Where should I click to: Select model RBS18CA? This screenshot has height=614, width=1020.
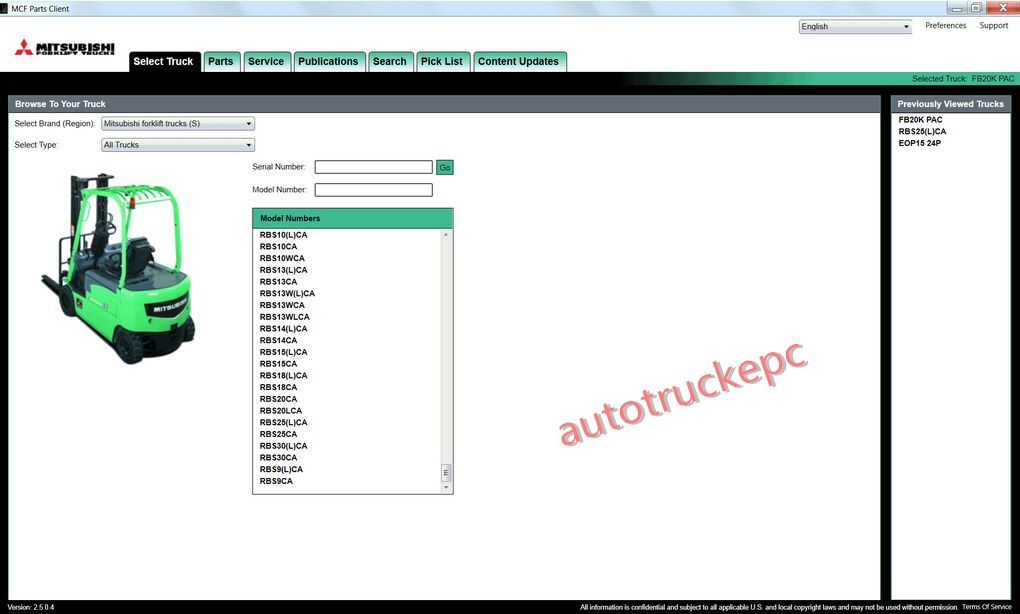tap(278, 387)
